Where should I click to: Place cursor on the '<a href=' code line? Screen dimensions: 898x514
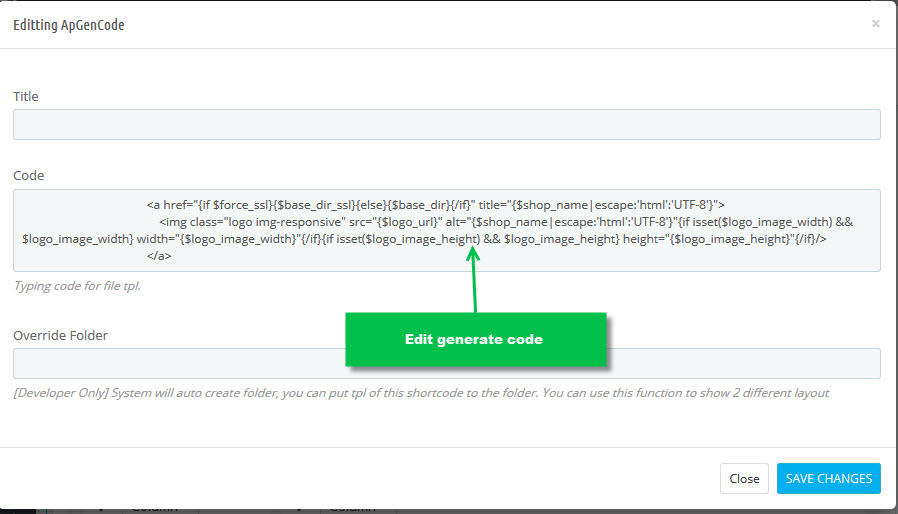pyautogui.click(x=435, y=205)
